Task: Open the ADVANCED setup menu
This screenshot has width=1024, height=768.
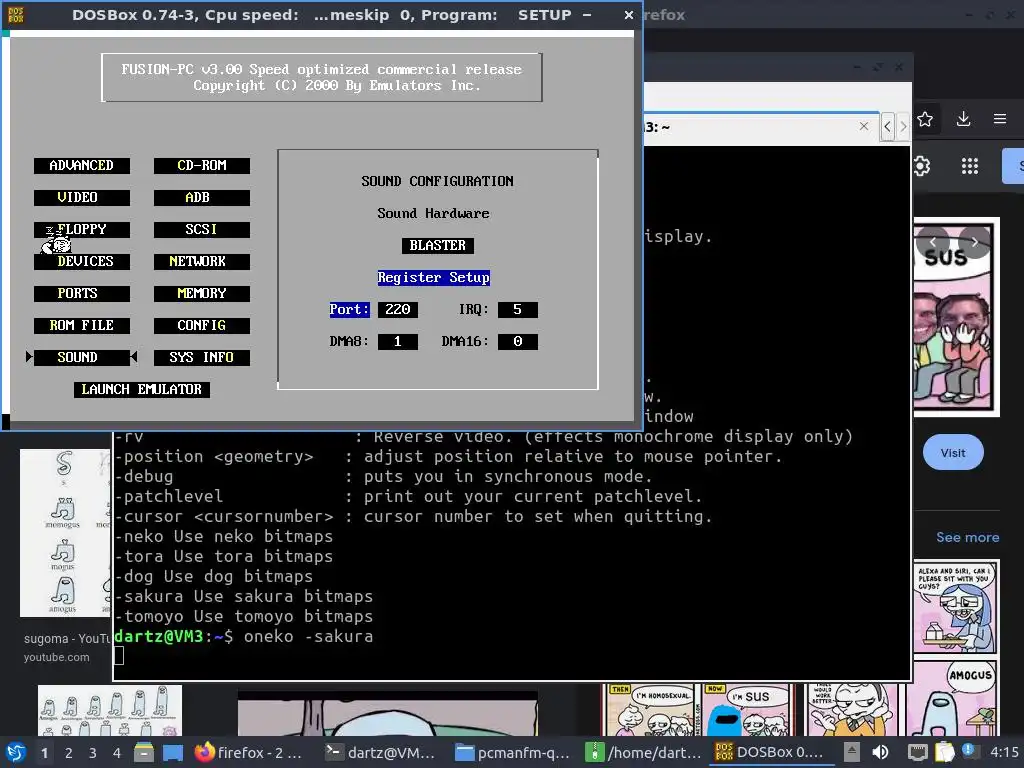Action: coord(82,166)
